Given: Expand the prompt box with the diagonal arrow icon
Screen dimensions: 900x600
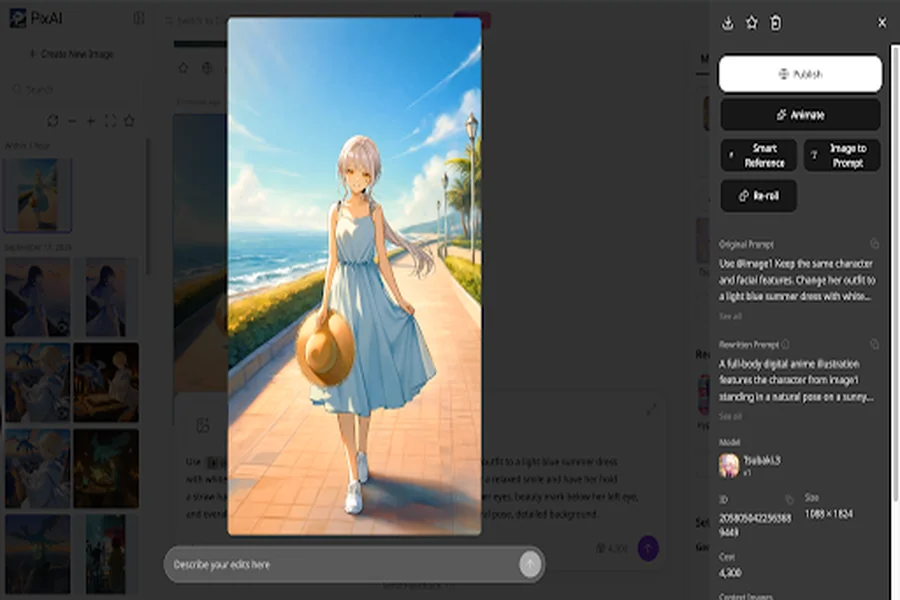Looking at the screenshot, I should [651, 409].
